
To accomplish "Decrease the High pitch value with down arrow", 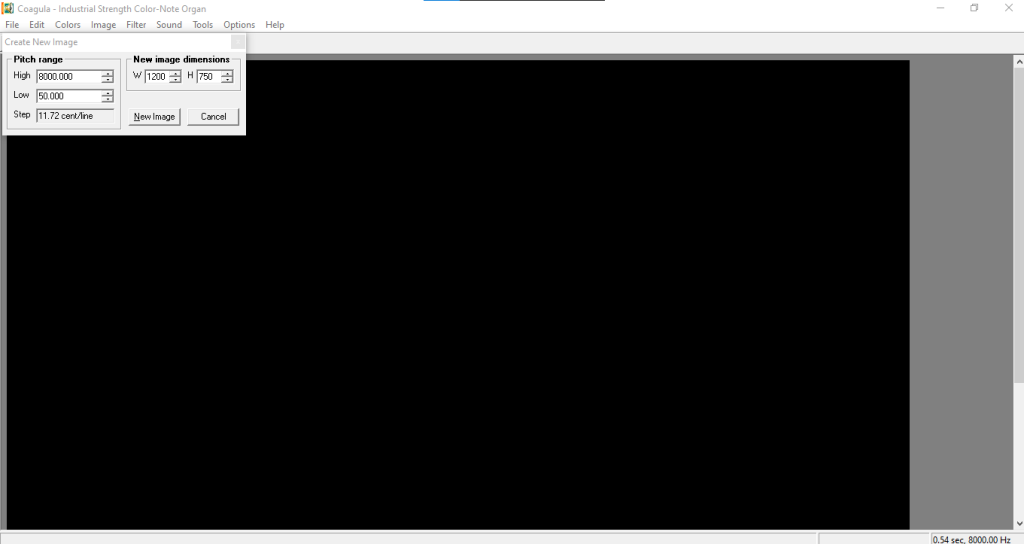I will (107, 80).
